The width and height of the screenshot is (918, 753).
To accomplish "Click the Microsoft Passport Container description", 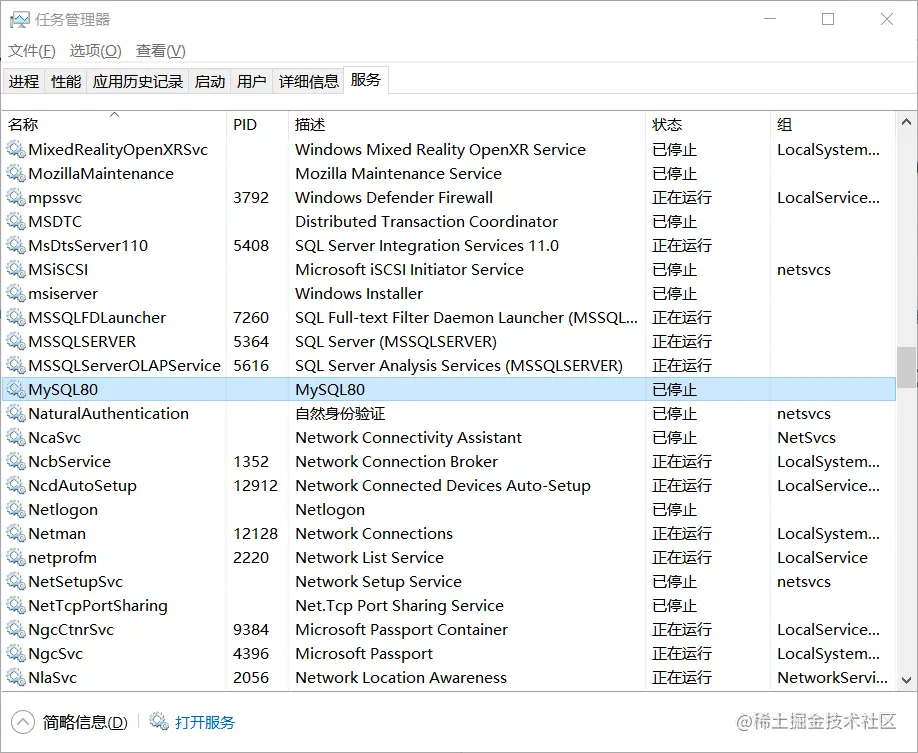I will pyautogui.click(x=402, y=629).
